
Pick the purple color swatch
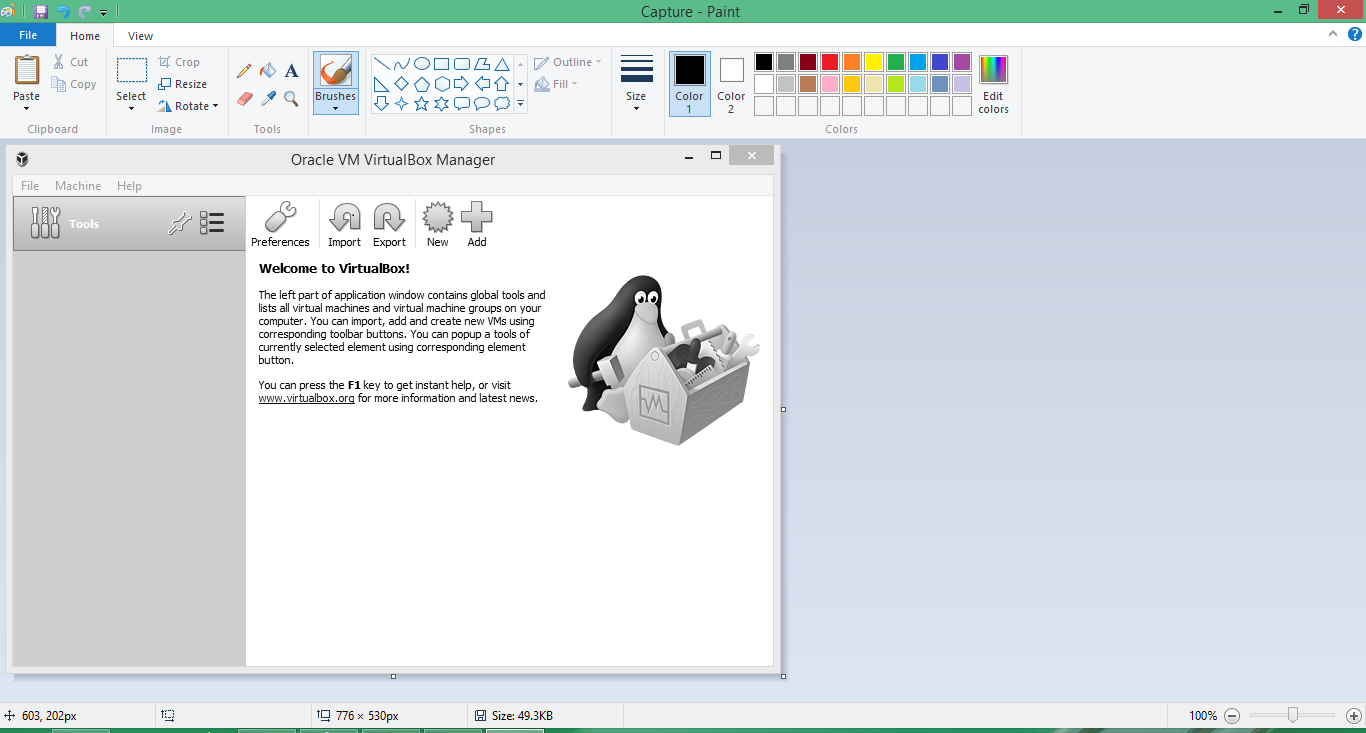point(962,62)
